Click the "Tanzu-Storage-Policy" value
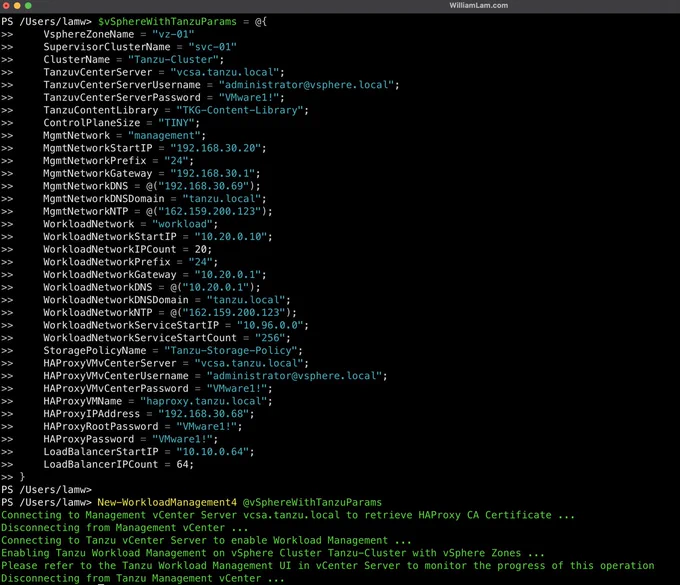This screenshot has height=585, width=680. (231, 350)
